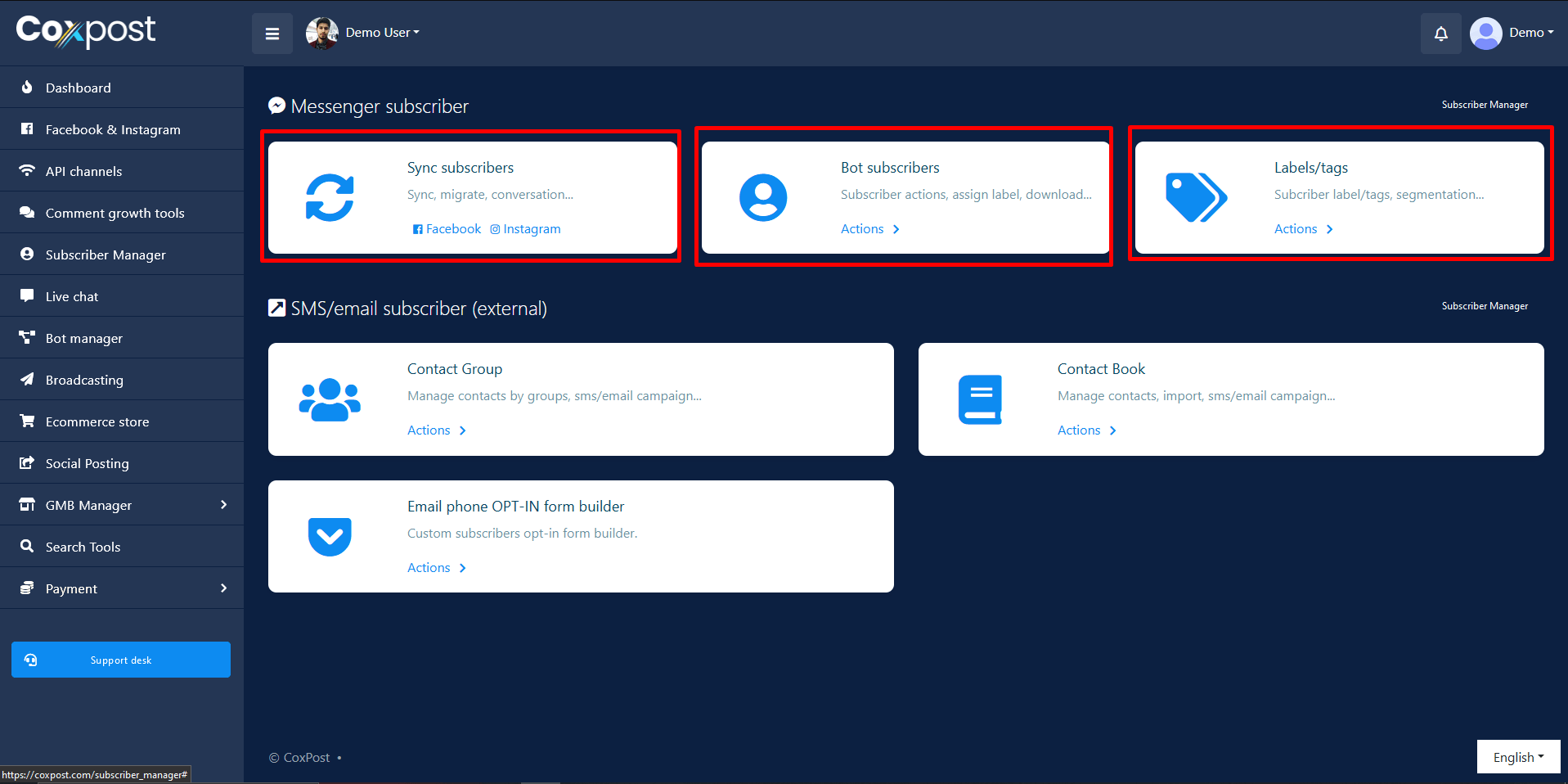Click the Sync subscribers refresh icon
The height and width of the screenshot is (784, 1568).
tap(330, 198)
